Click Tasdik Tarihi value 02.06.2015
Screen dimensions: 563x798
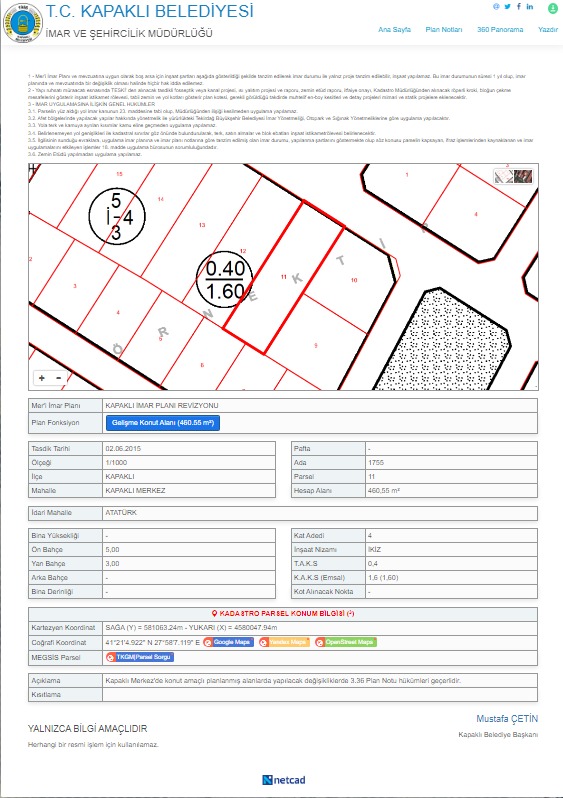123,449
